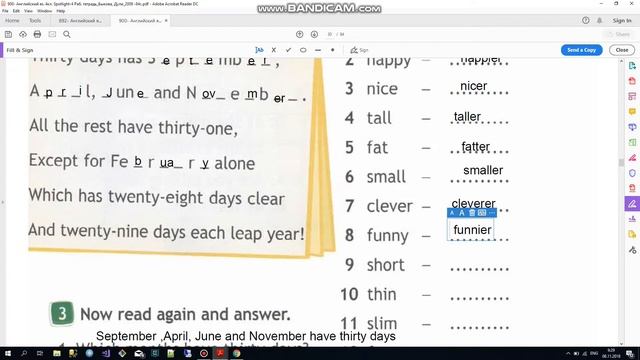Image resolution: width=640 pixels, height=360 pixels.
Task: Open the Protect shield tool in right pane
Action: pos(632,173)
